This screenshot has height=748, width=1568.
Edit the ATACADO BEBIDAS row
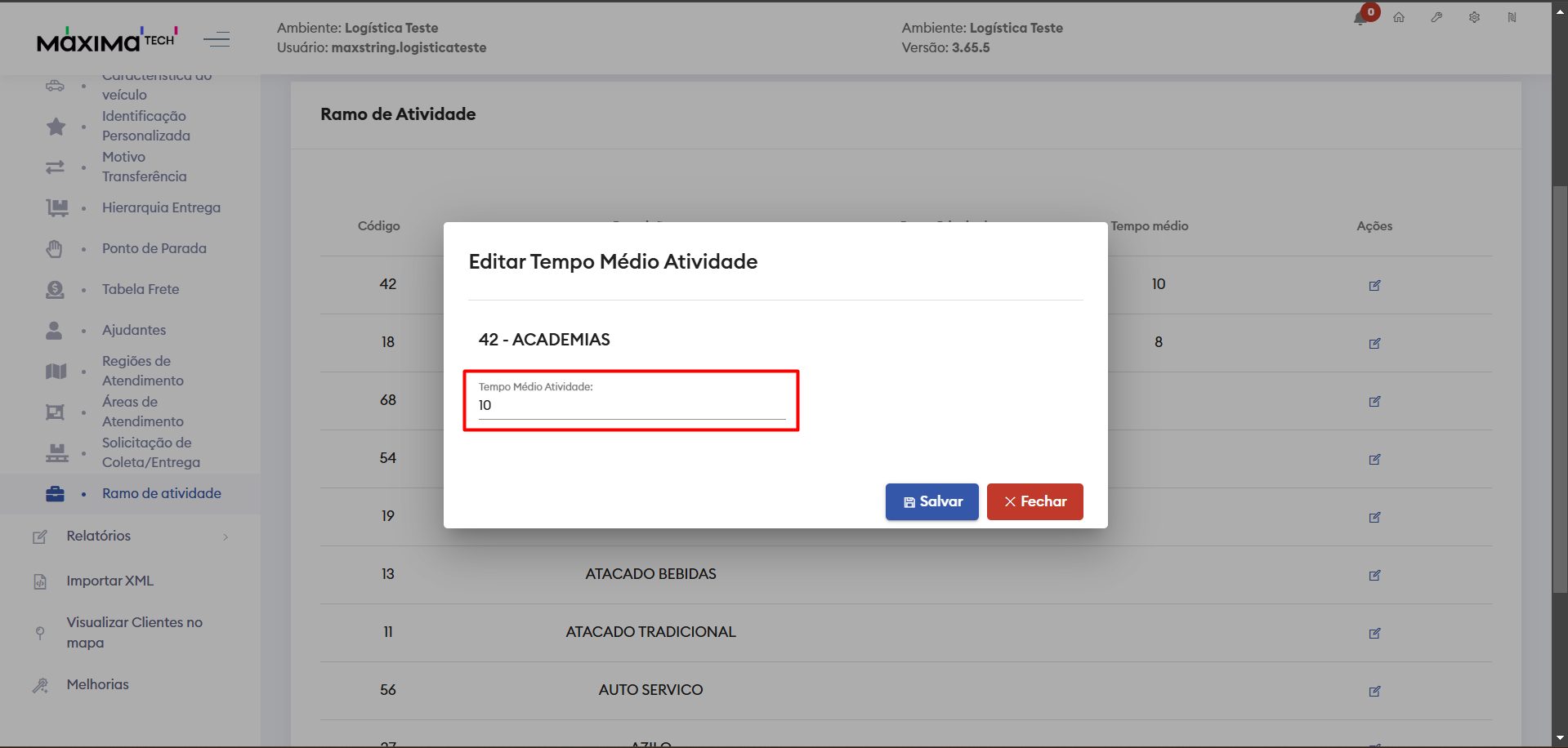tap(1374, 575)
